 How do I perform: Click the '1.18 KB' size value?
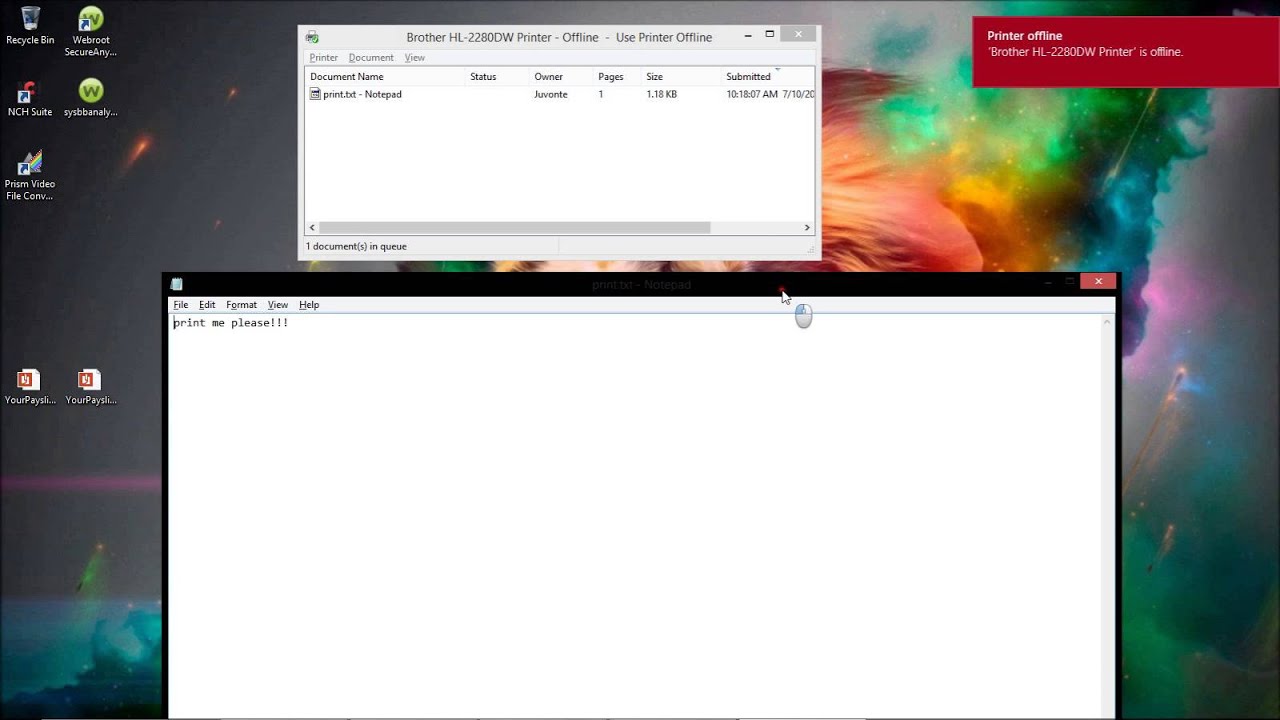tap(662, 94)
